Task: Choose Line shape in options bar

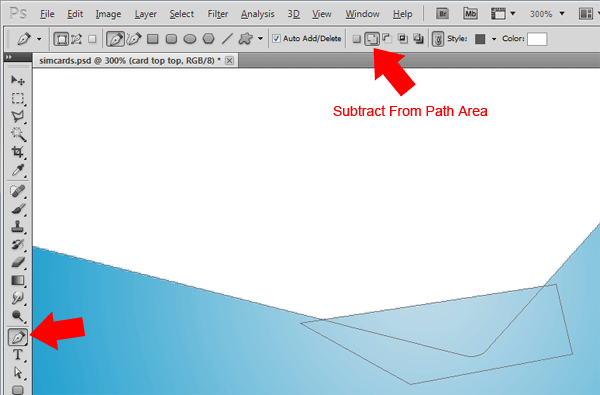Action: (227, 39)
